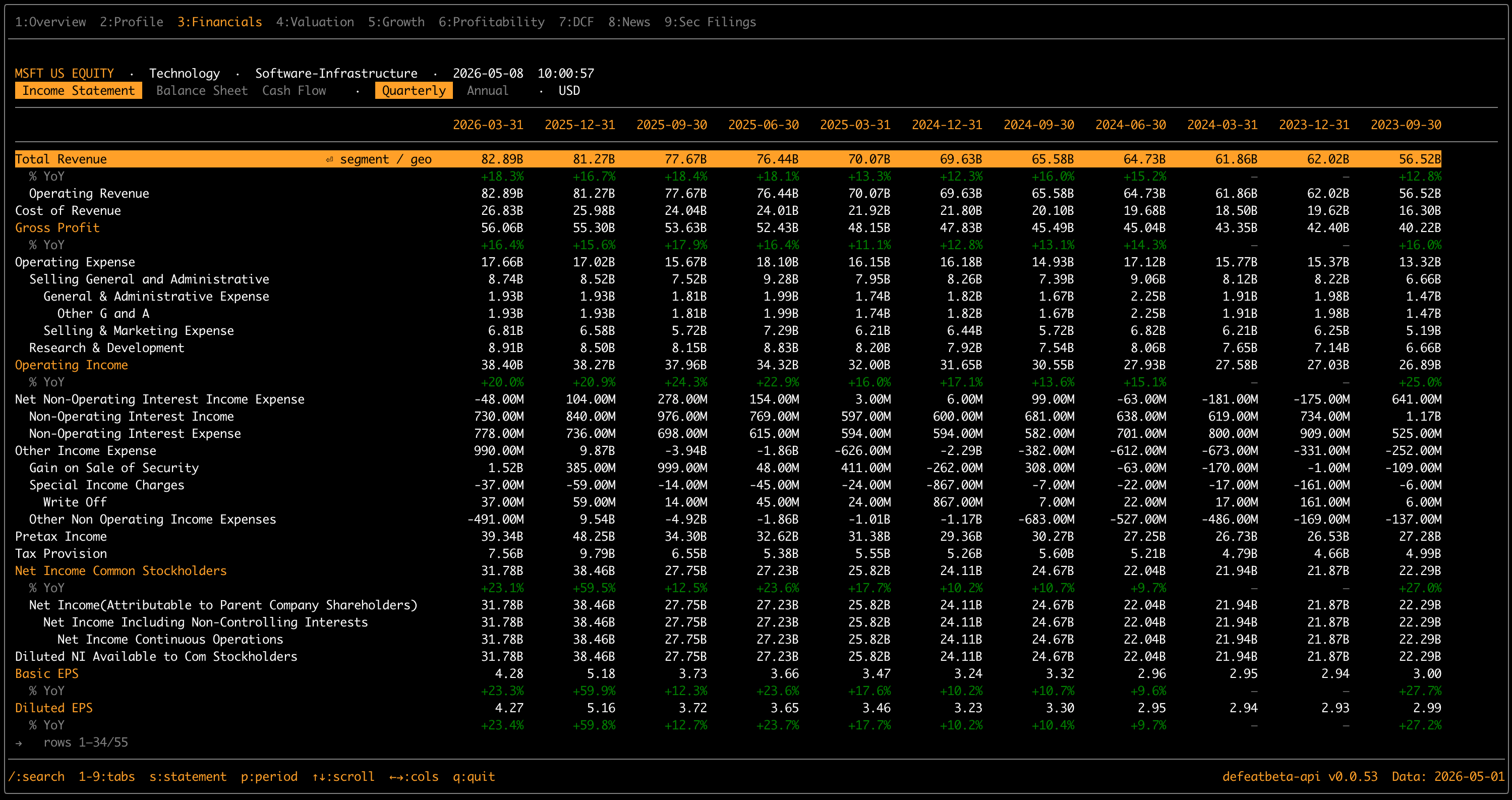The image size is (1512, 800).
Task: Click the MSFT US EQUITY ticker label
Action: point(65,73)
